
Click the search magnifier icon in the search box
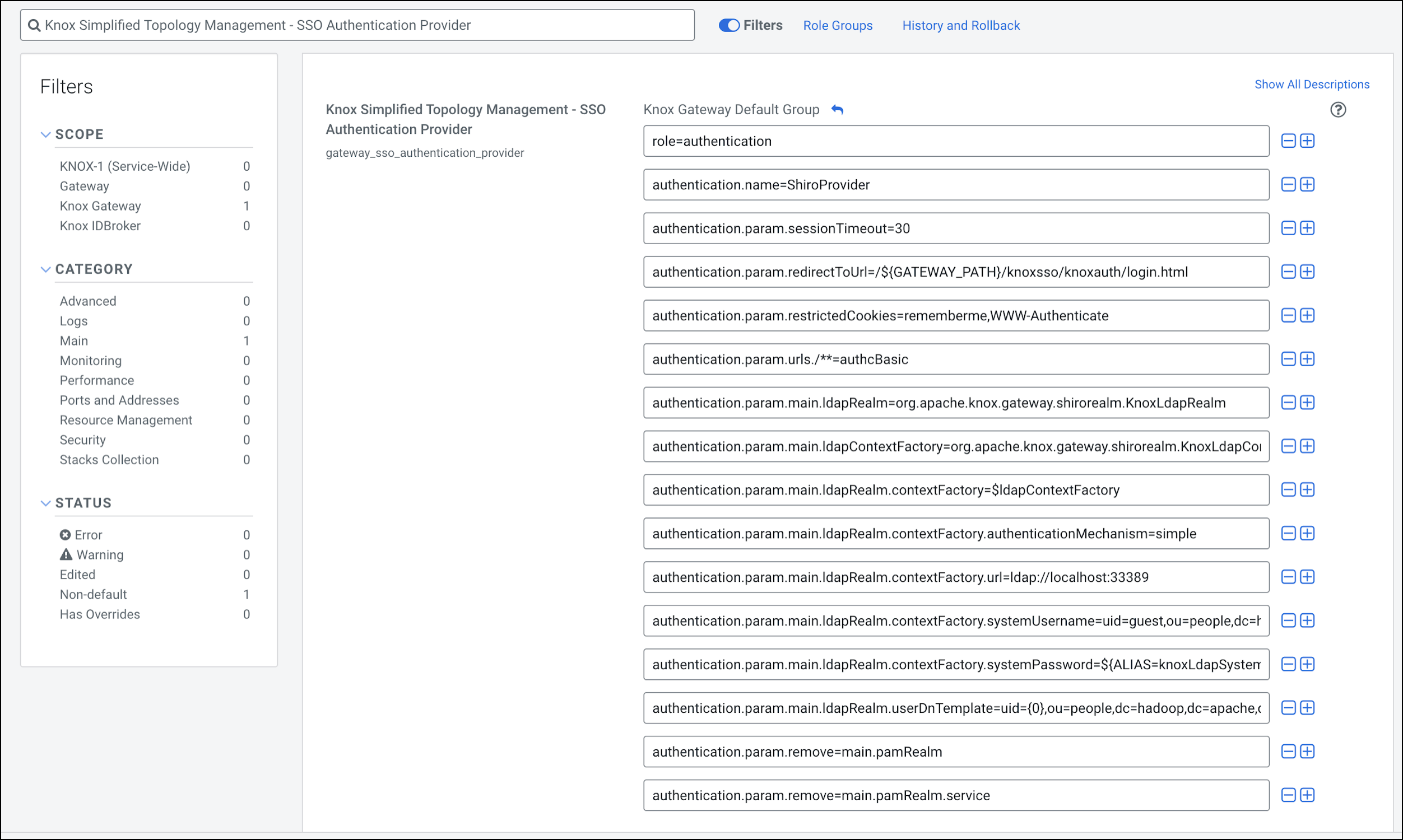(34, 25)
